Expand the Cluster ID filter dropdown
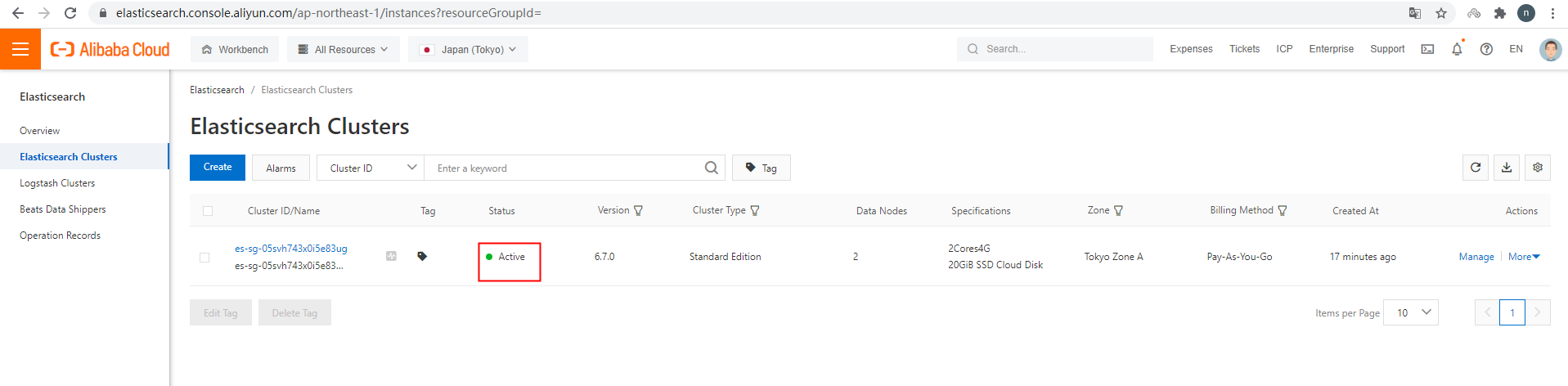This screenshot has width=1568, height=386. [x=370, y=168]
